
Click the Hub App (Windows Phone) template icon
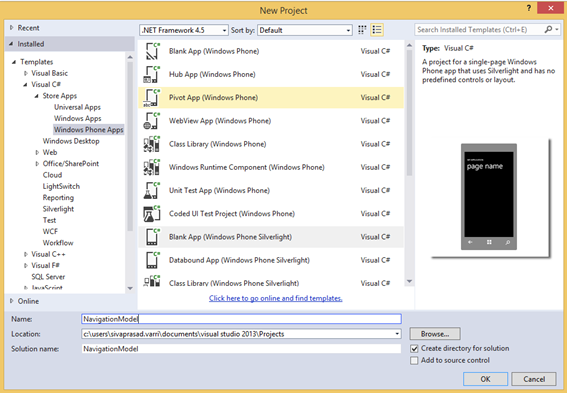(152, 74)
